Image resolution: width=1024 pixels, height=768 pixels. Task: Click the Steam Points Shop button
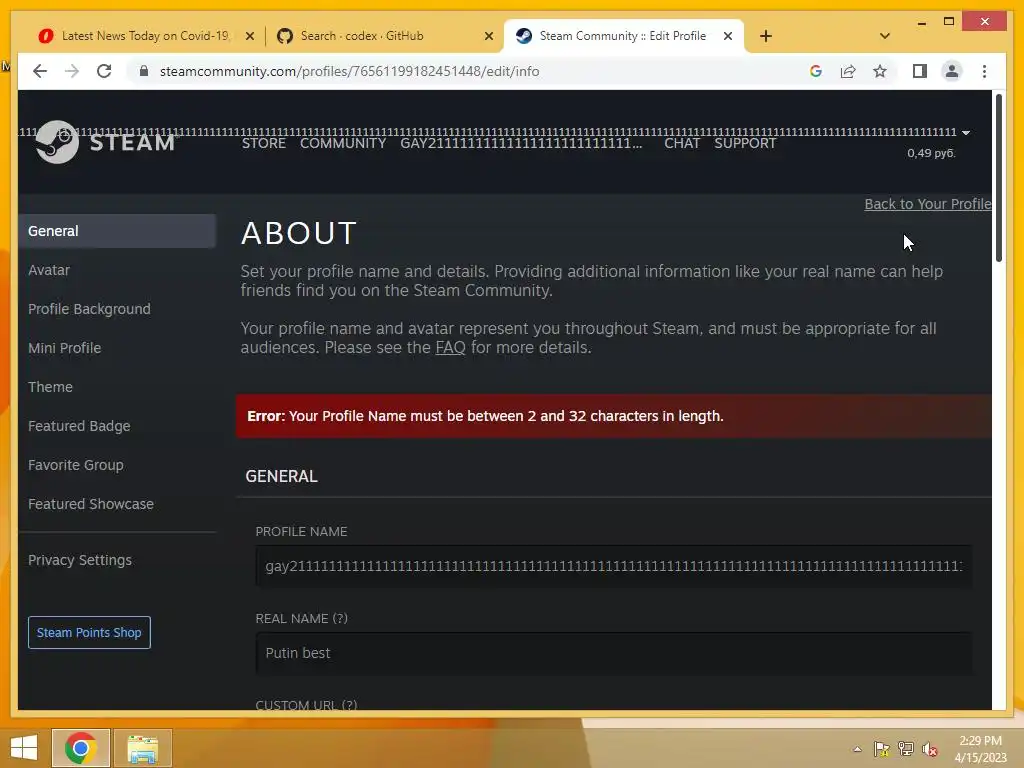89,632
